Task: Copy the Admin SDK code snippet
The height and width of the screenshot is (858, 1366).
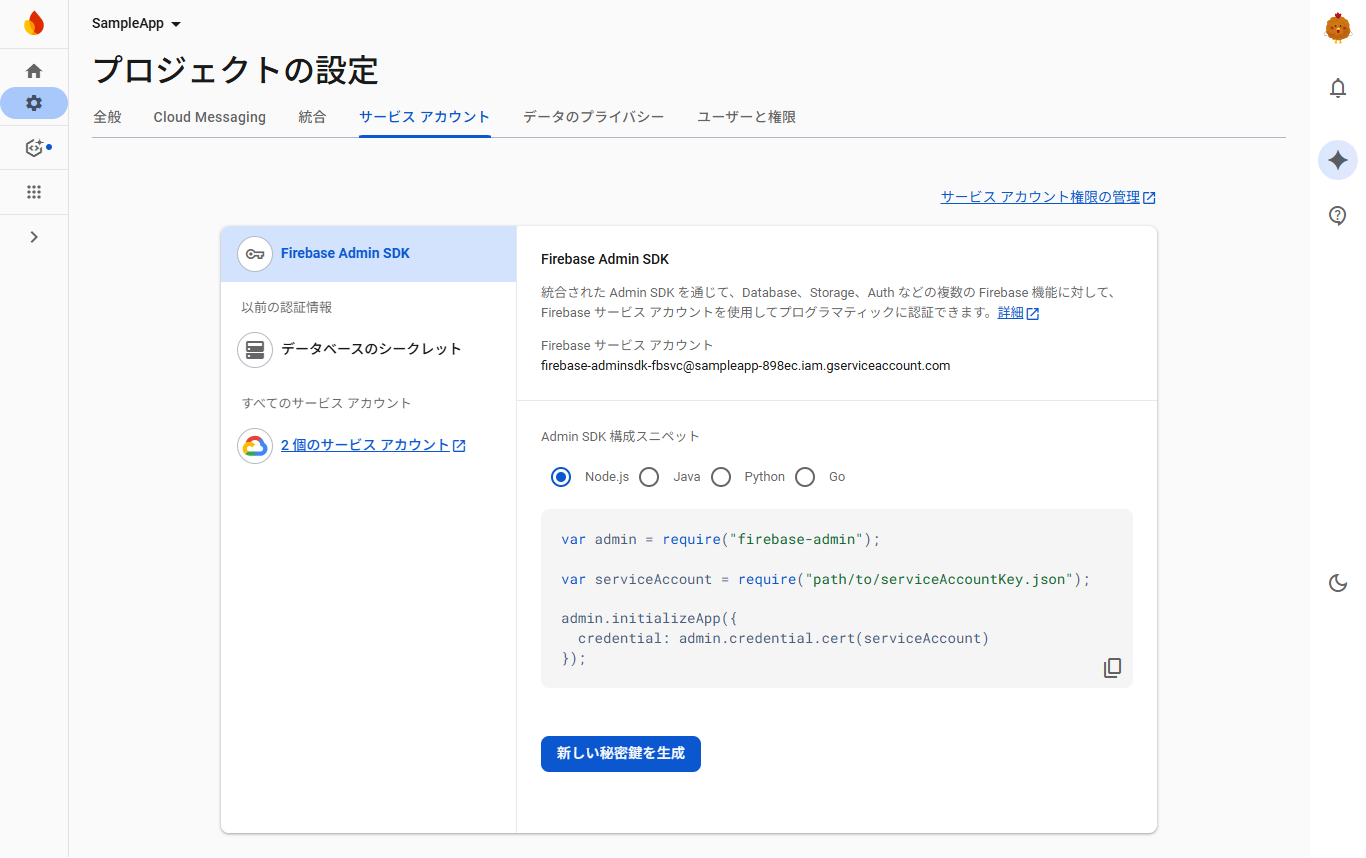Action: (1112, 668)
